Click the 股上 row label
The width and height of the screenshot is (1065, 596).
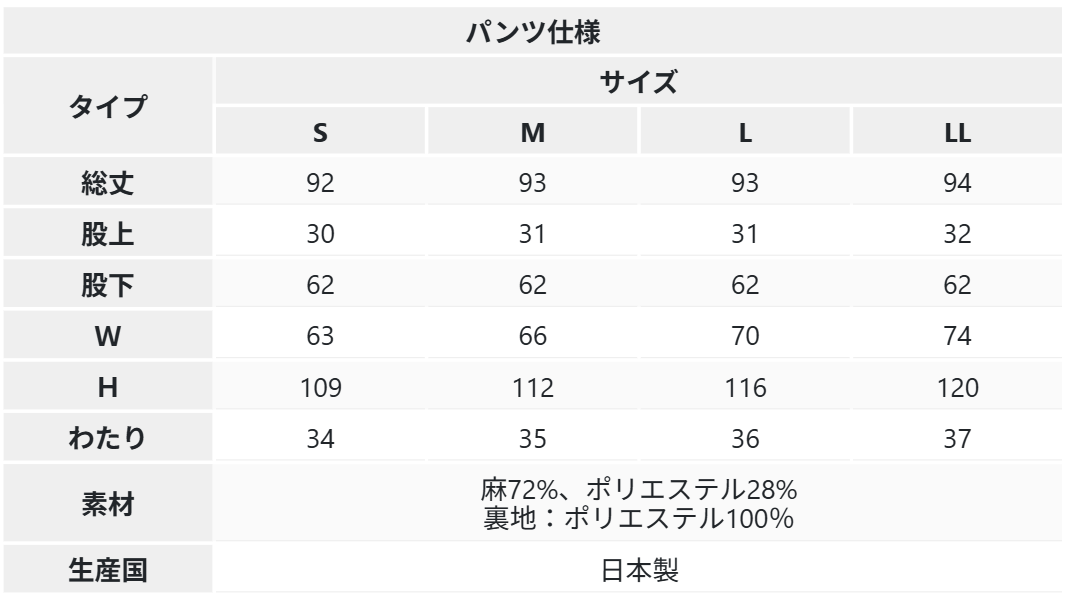pyautogui.click(x=107, y=234)
